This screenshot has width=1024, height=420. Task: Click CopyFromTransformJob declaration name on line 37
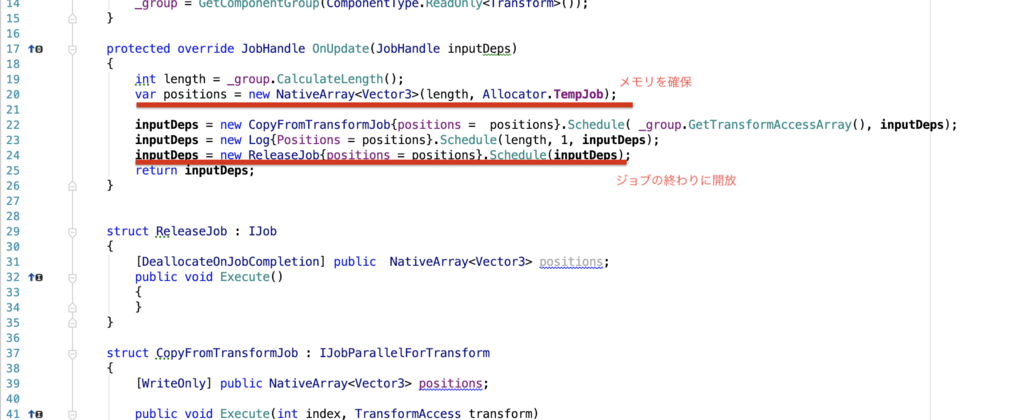coord(227,353)
